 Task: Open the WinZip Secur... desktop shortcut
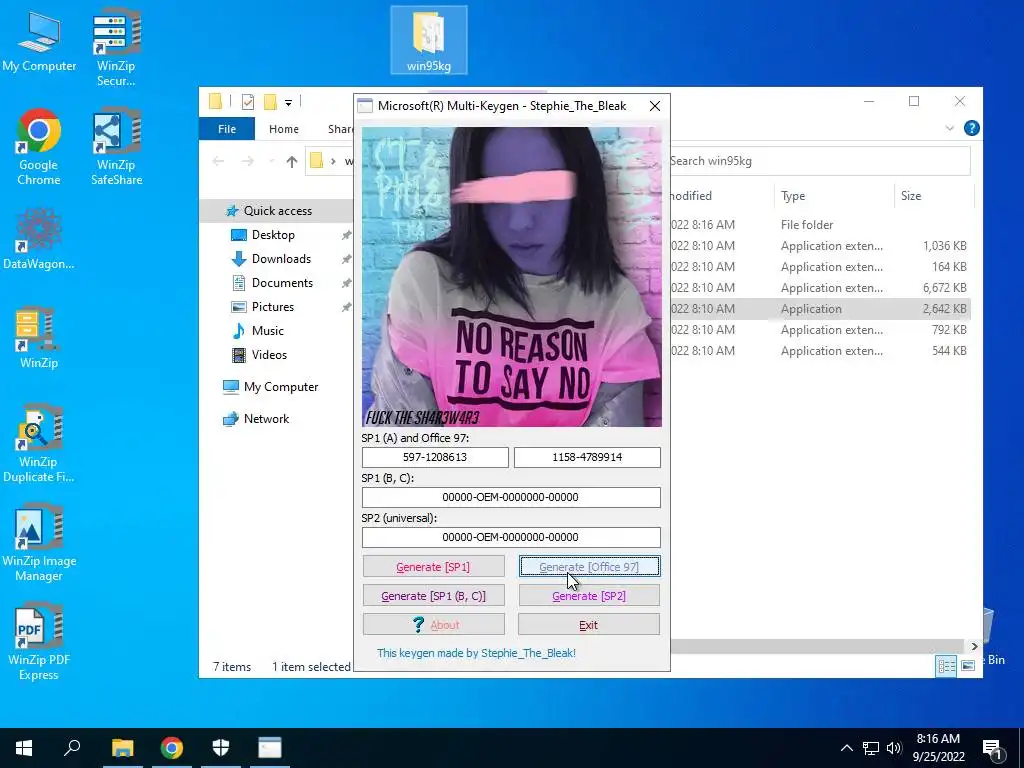[x=116, y=47]
